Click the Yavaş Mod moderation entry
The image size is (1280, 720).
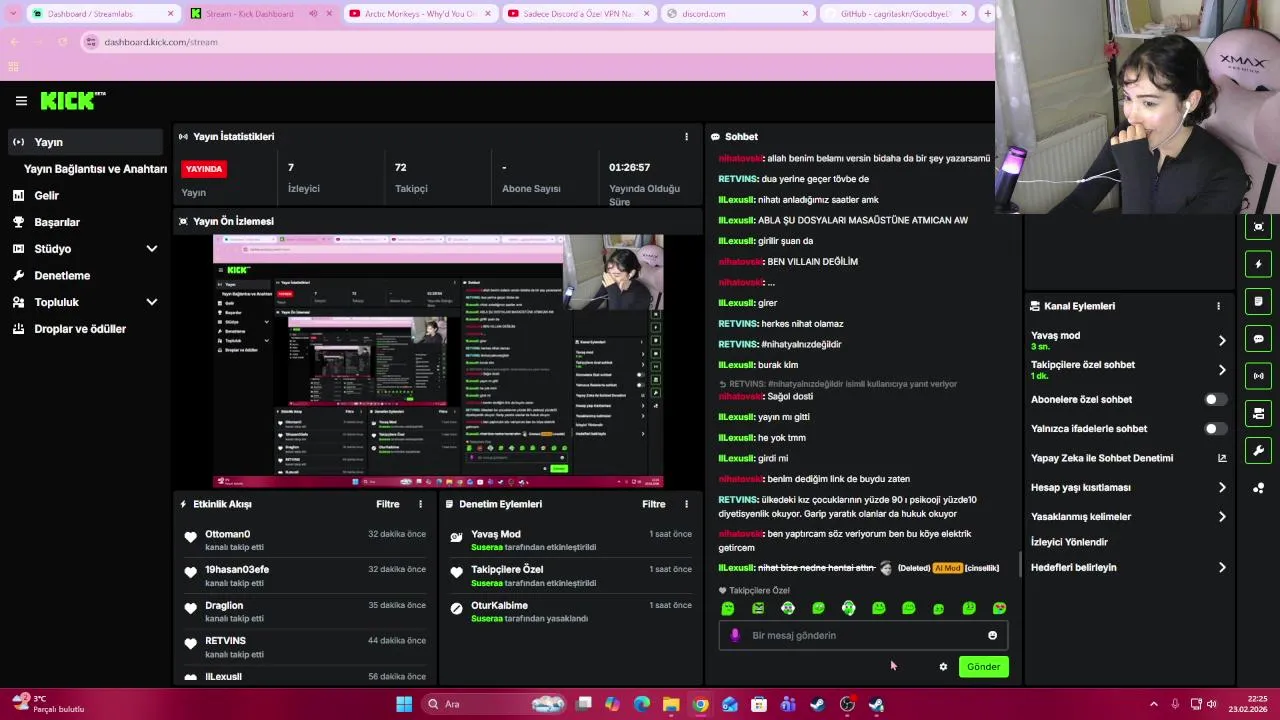(570, 540)
